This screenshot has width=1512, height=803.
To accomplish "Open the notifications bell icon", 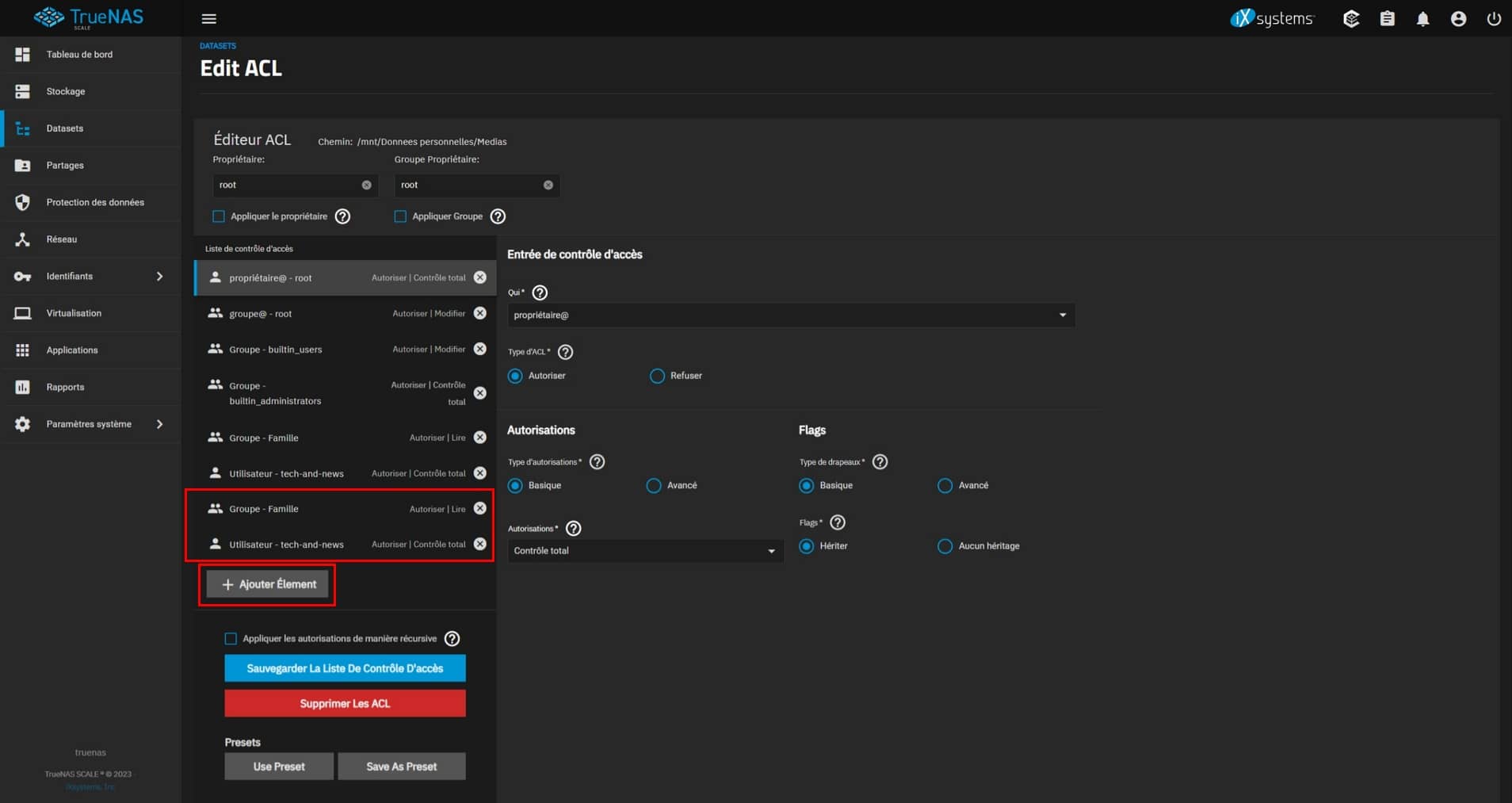I will tap(1422, 19).
